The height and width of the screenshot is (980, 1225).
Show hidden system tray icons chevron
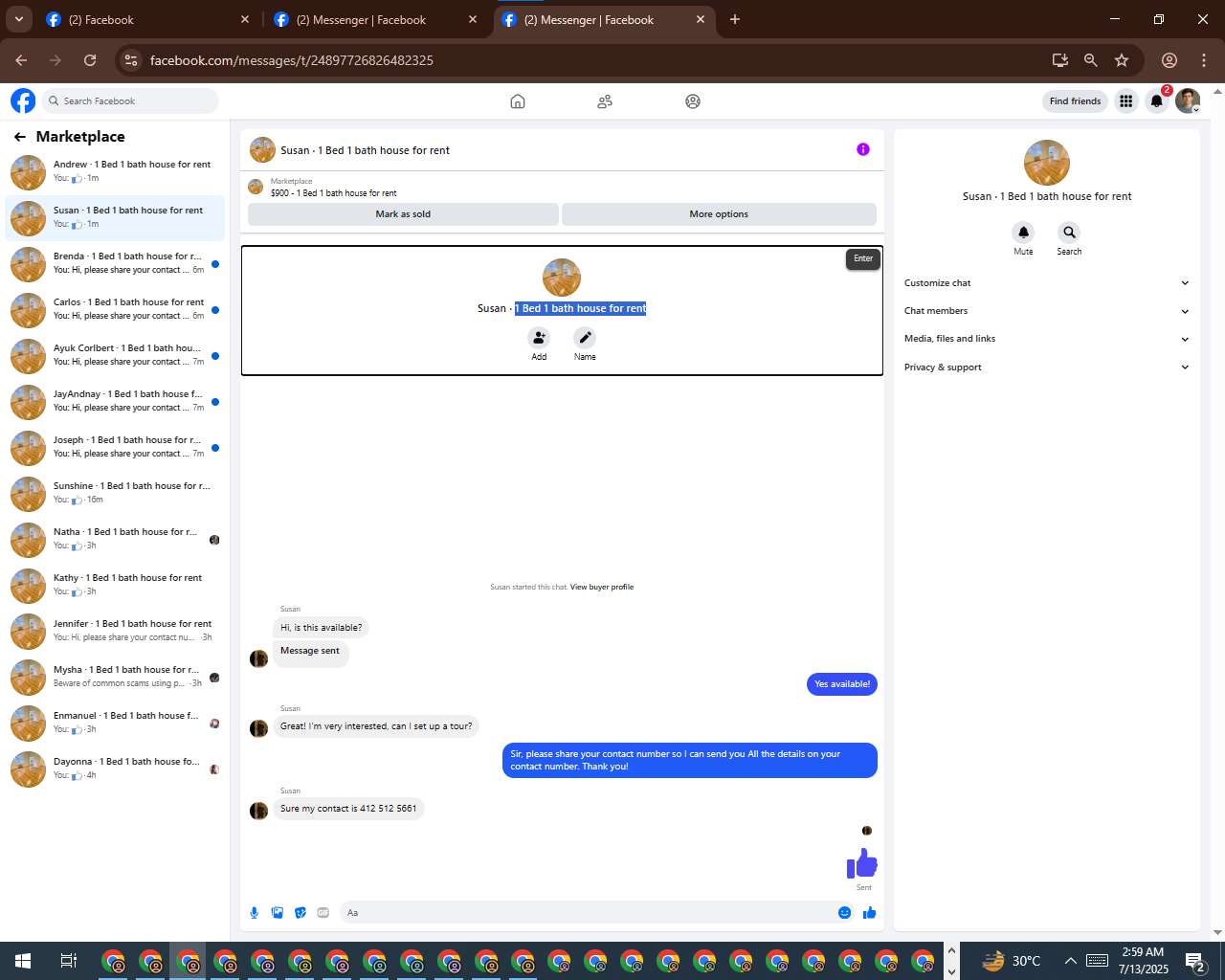click(x=1070, y=961)
